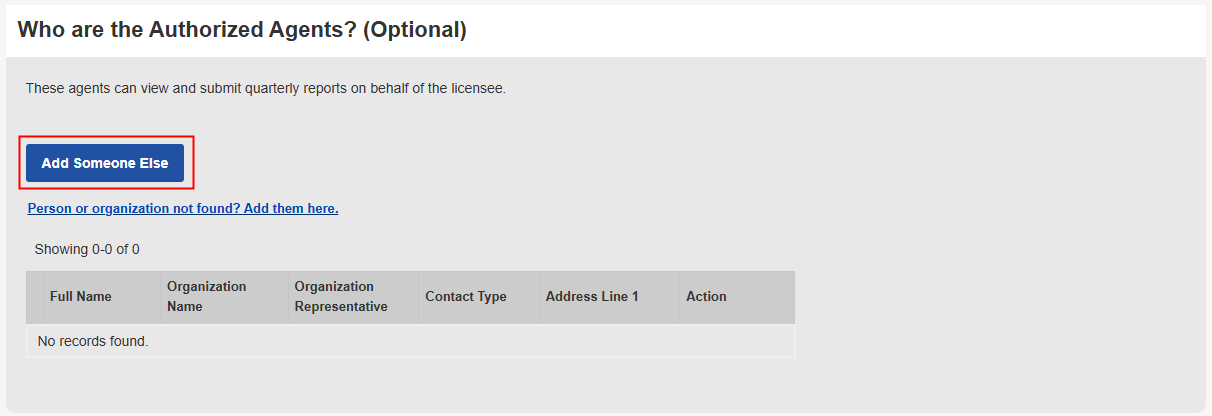Click the Add Someone Else button
This screenshot has height=416, width=1212.
[105, 163]
